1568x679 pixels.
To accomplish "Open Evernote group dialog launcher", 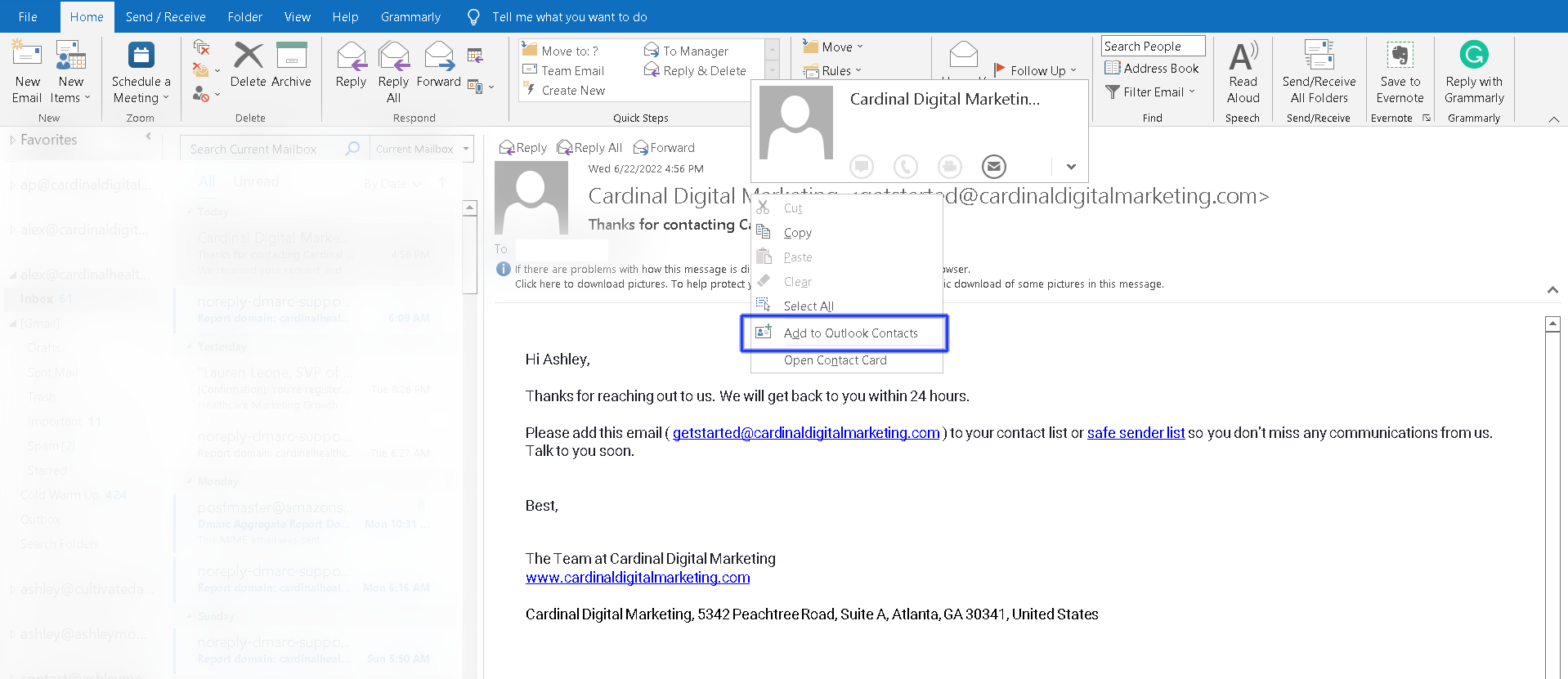I will 1427,118.
